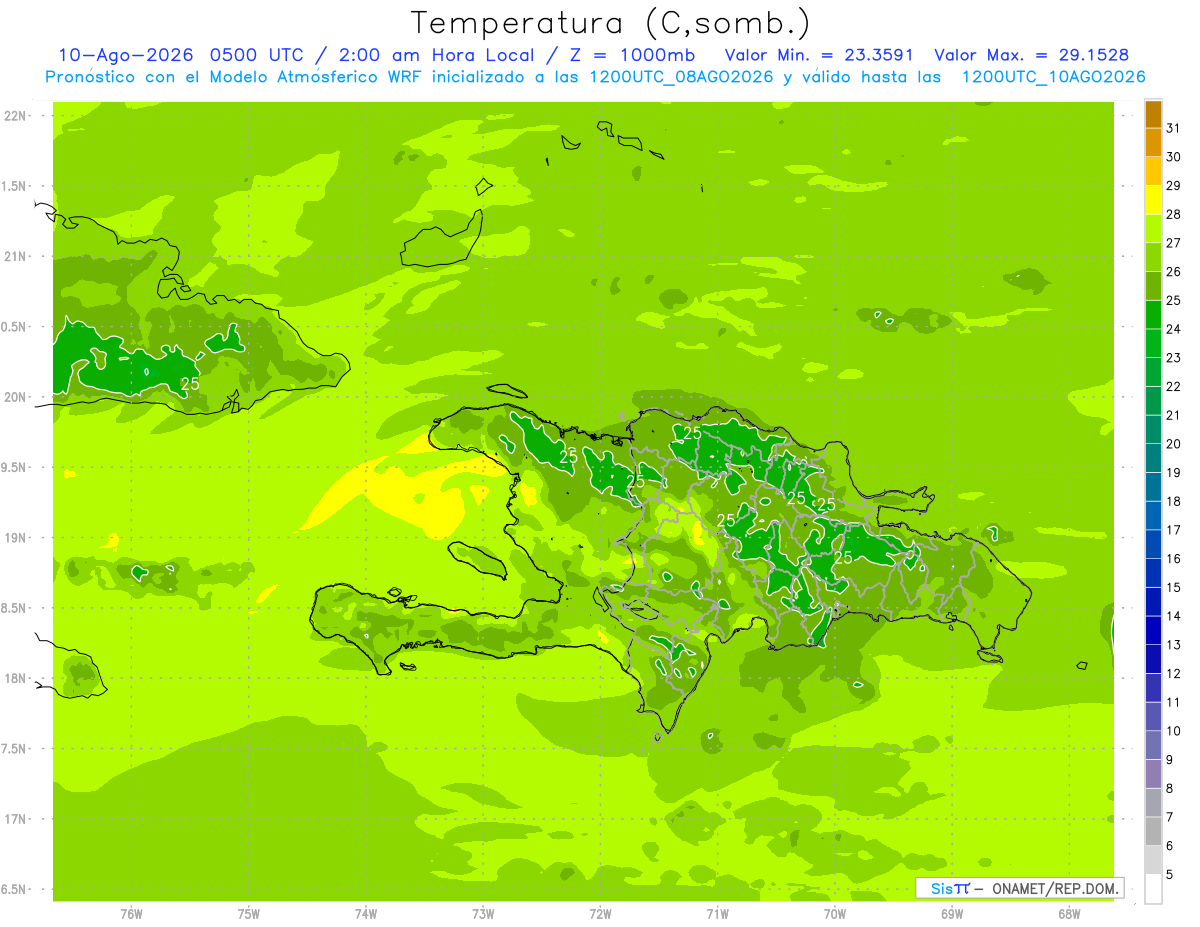The height and width of the screenshot is (927, 1200).
Task: Click the "31" legend value
Action: coord(1174,128)
